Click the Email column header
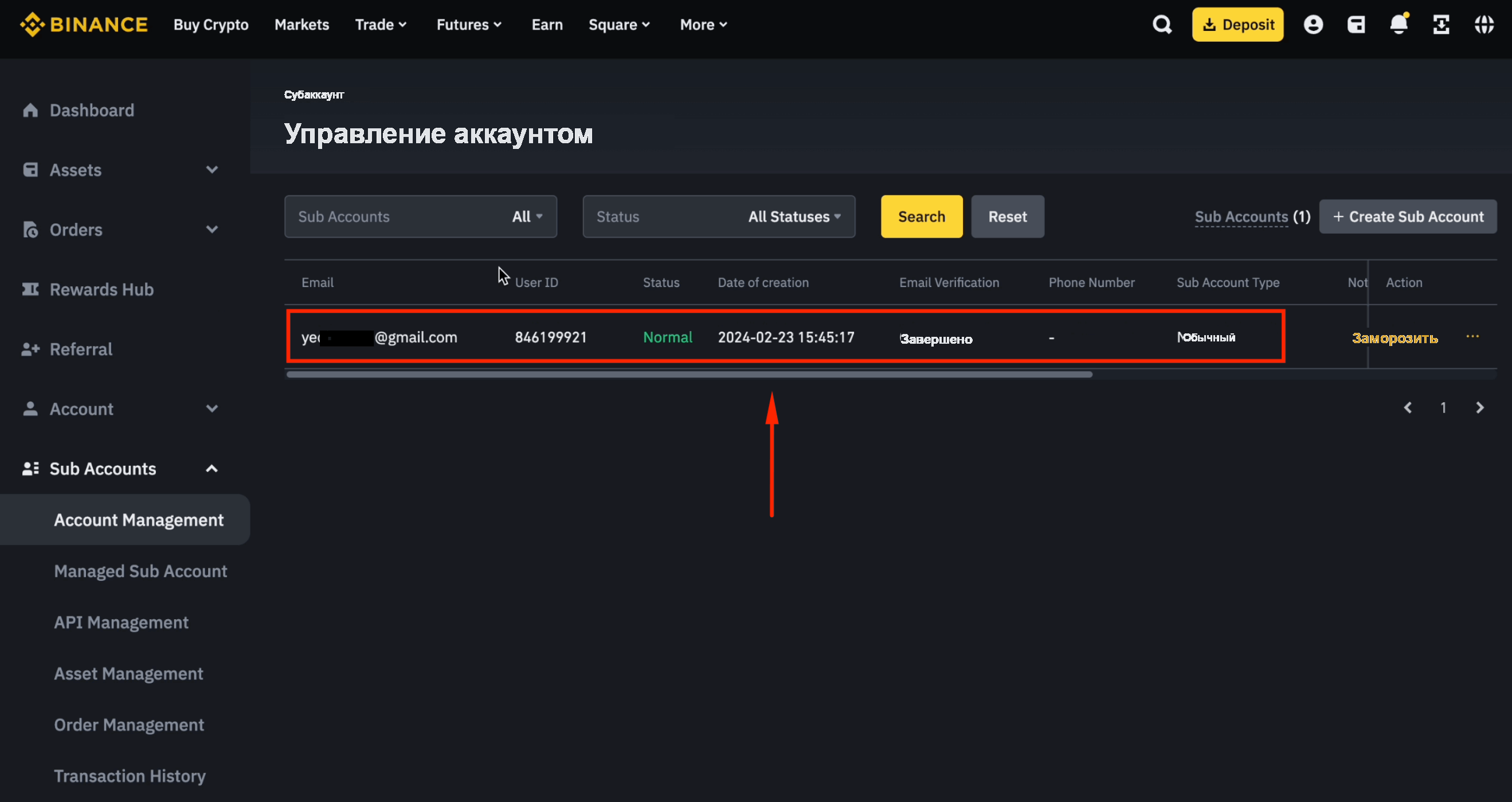1512x802 pixels. tap(318, 282)
